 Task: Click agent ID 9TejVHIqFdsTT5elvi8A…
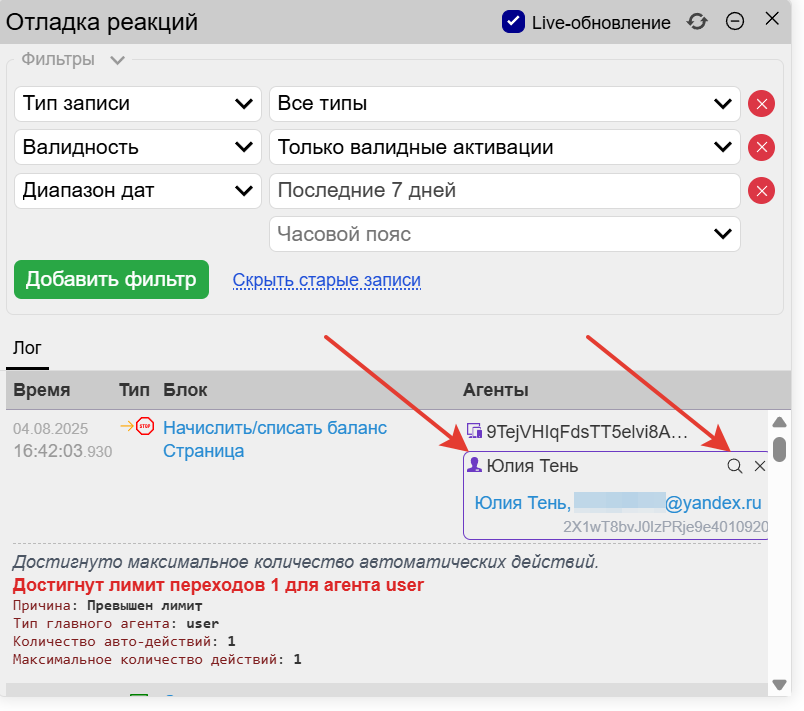click(x=587, y=432)
